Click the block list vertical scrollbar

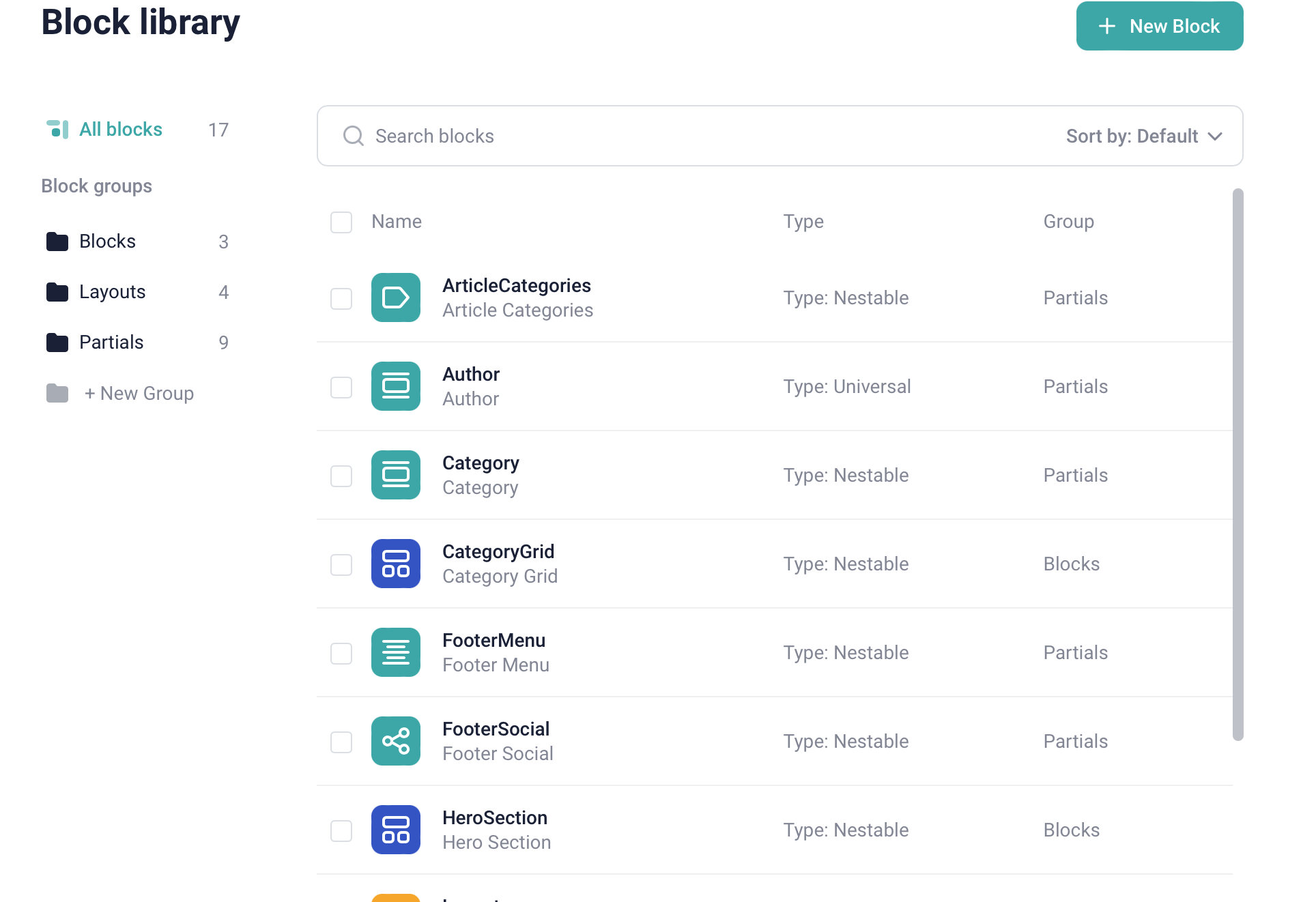pos(1238,464)
